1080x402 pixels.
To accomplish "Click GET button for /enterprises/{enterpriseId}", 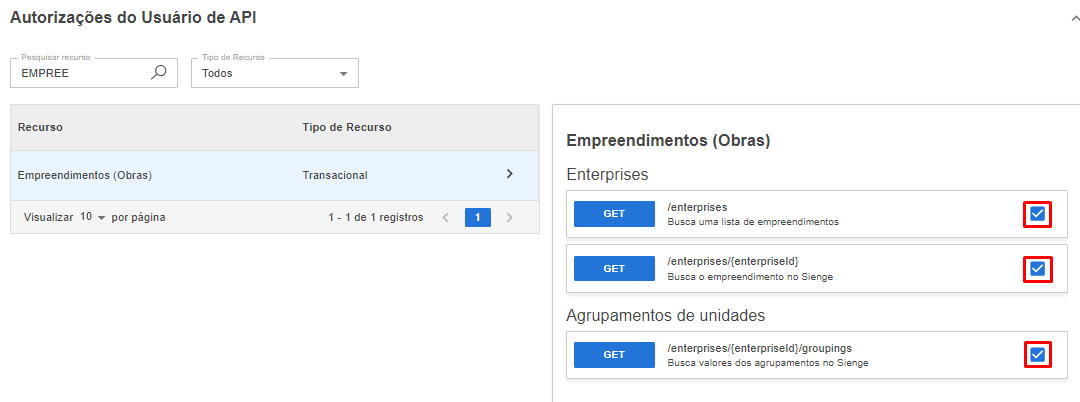I will (x=614, y=268).
